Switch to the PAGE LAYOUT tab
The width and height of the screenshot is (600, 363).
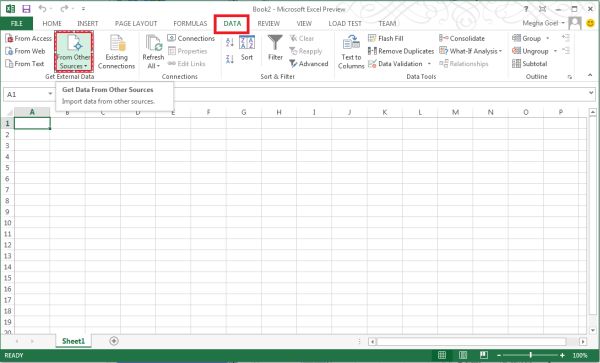pos(136,23)
